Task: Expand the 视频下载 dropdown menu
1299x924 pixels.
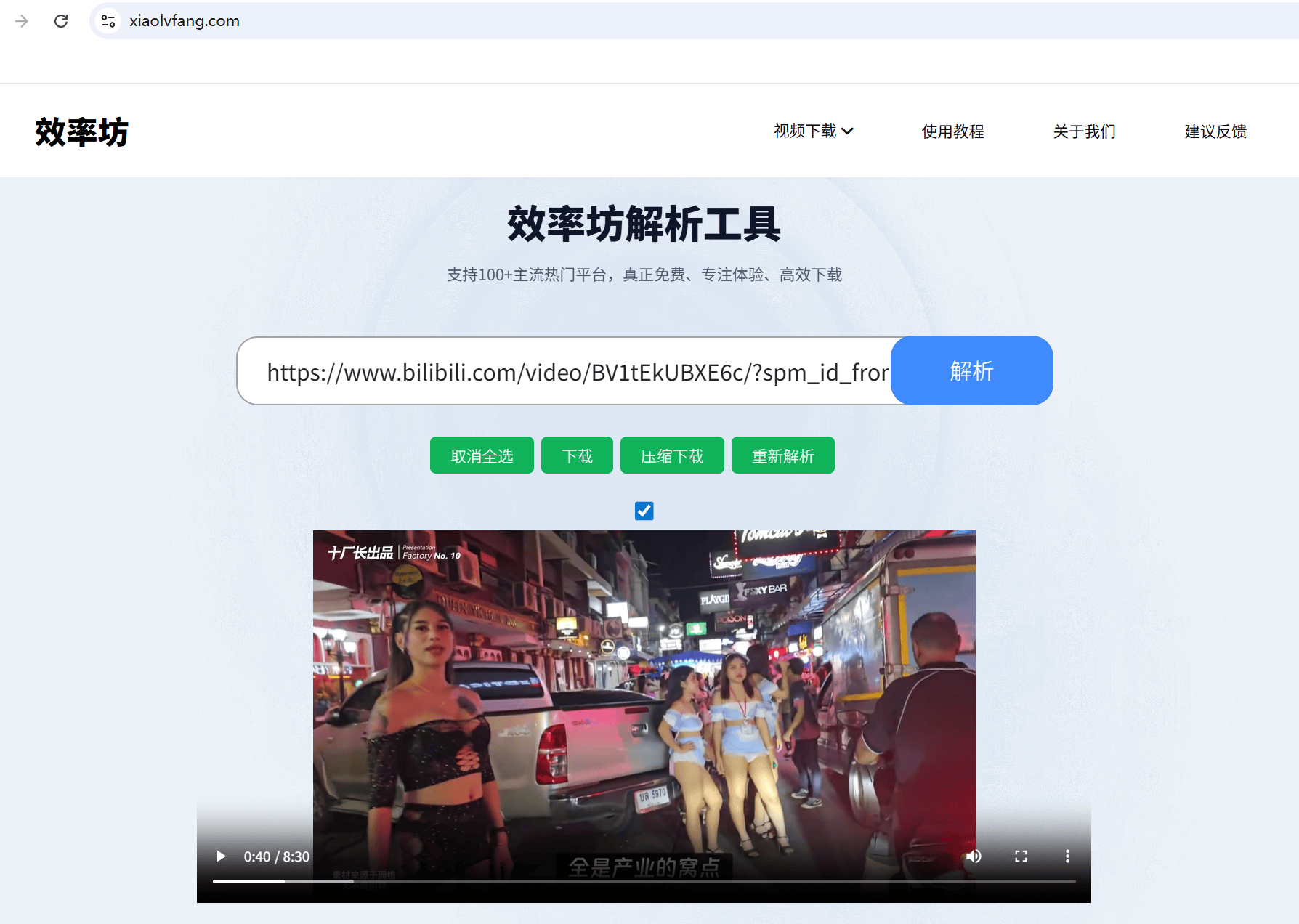Action: (813, 131)
